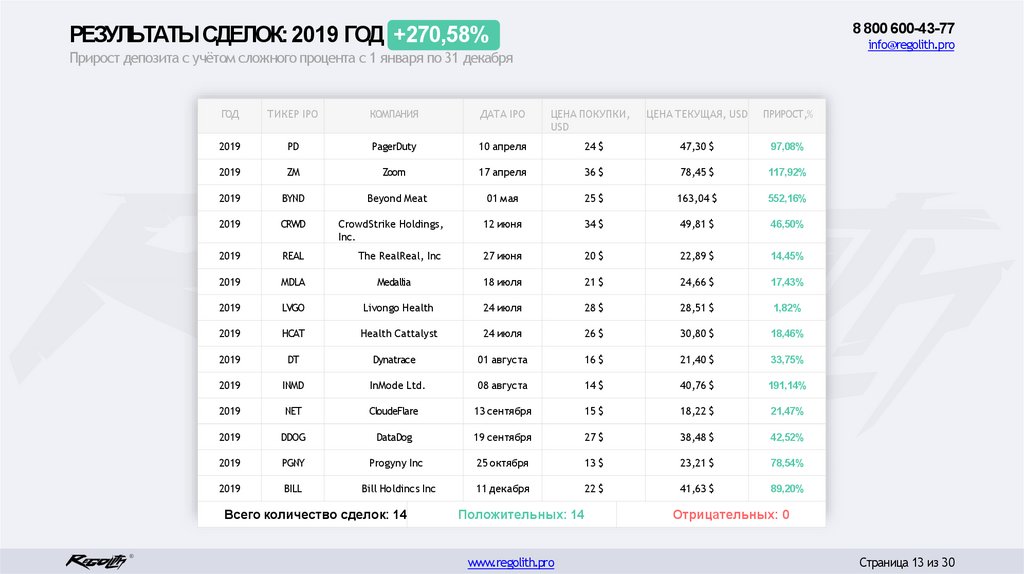
Task: Select the КОМПАНИЯ column header
Action: point(393,114)
